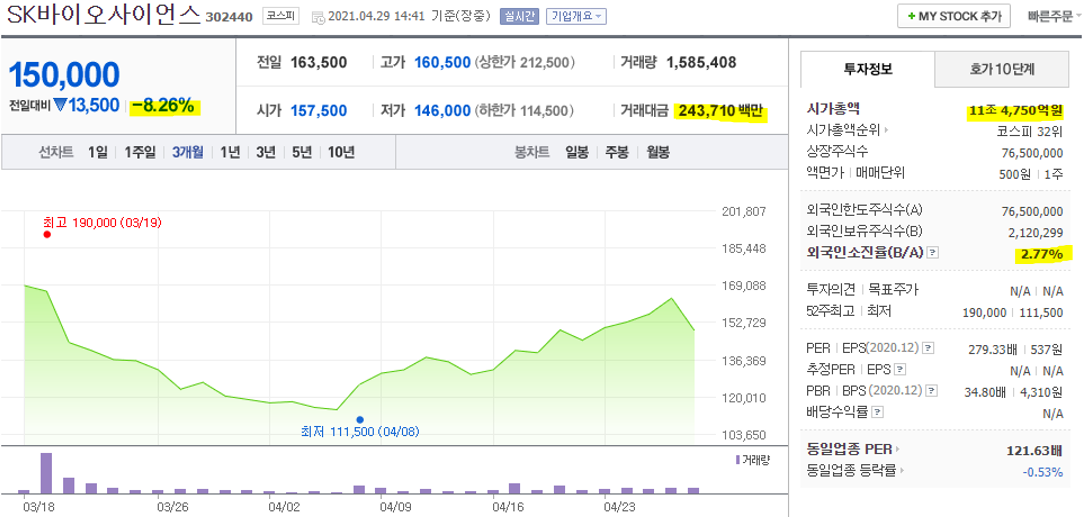The image size is (1087, 522).
Task: Open the 시가총액순위 ranking link
Action: coord(849,130)
